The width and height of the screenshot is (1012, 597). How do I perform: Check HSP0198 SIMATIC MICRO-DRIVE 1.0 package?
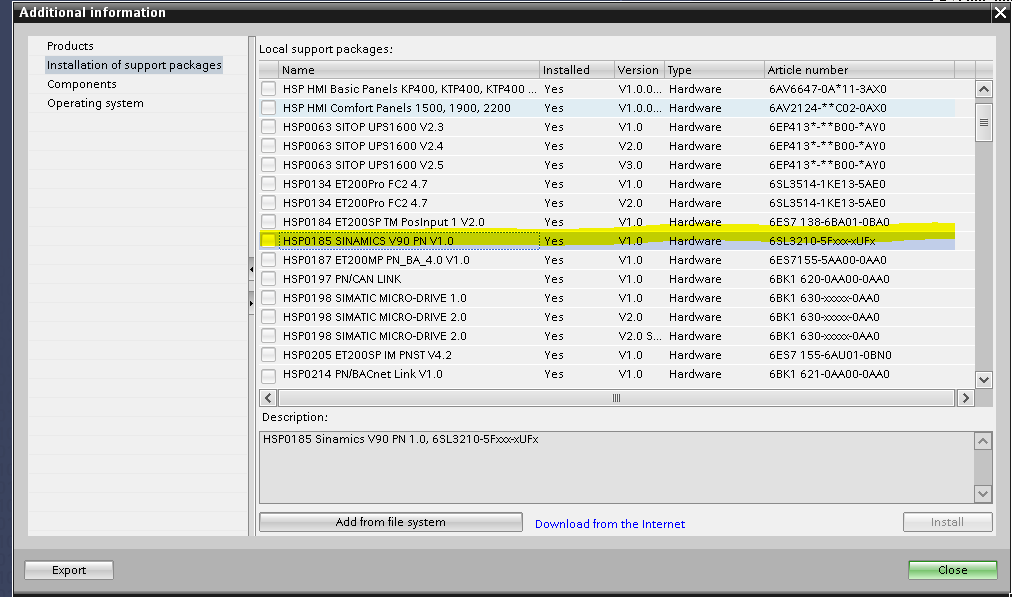(268, 298)
